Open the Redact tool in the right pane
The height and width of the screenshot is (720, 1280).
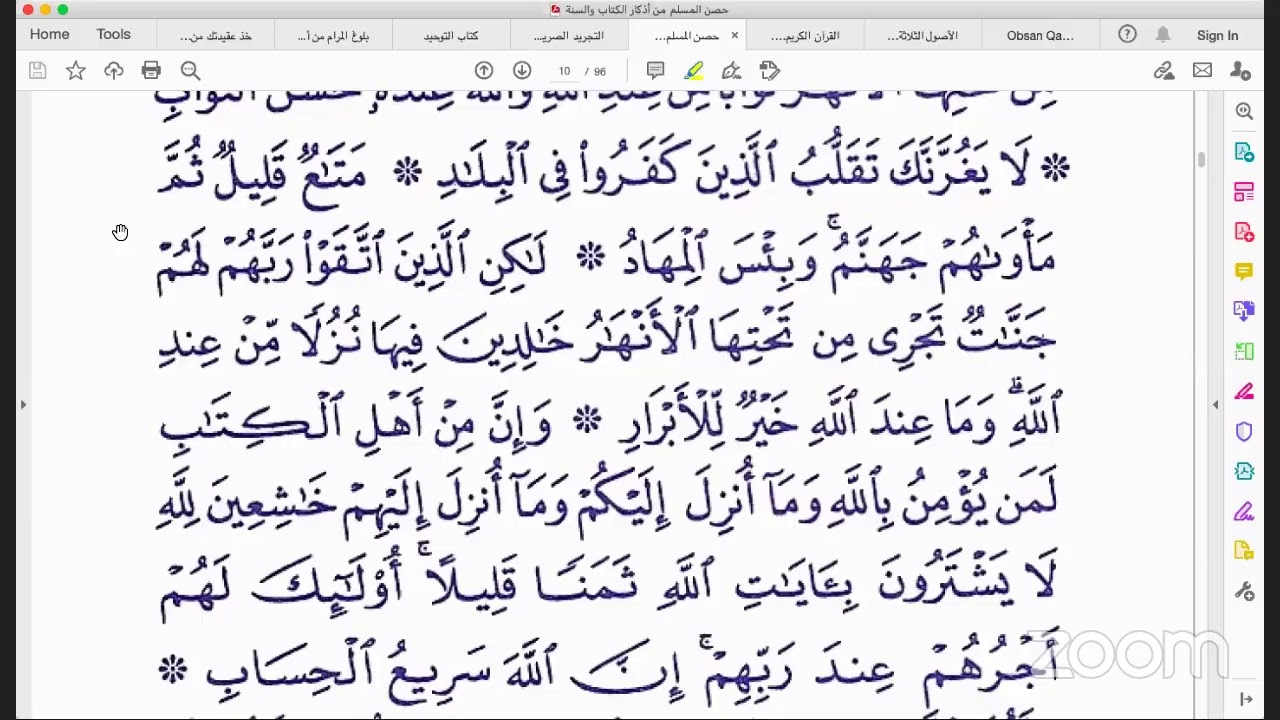(x=1244, y=391)
